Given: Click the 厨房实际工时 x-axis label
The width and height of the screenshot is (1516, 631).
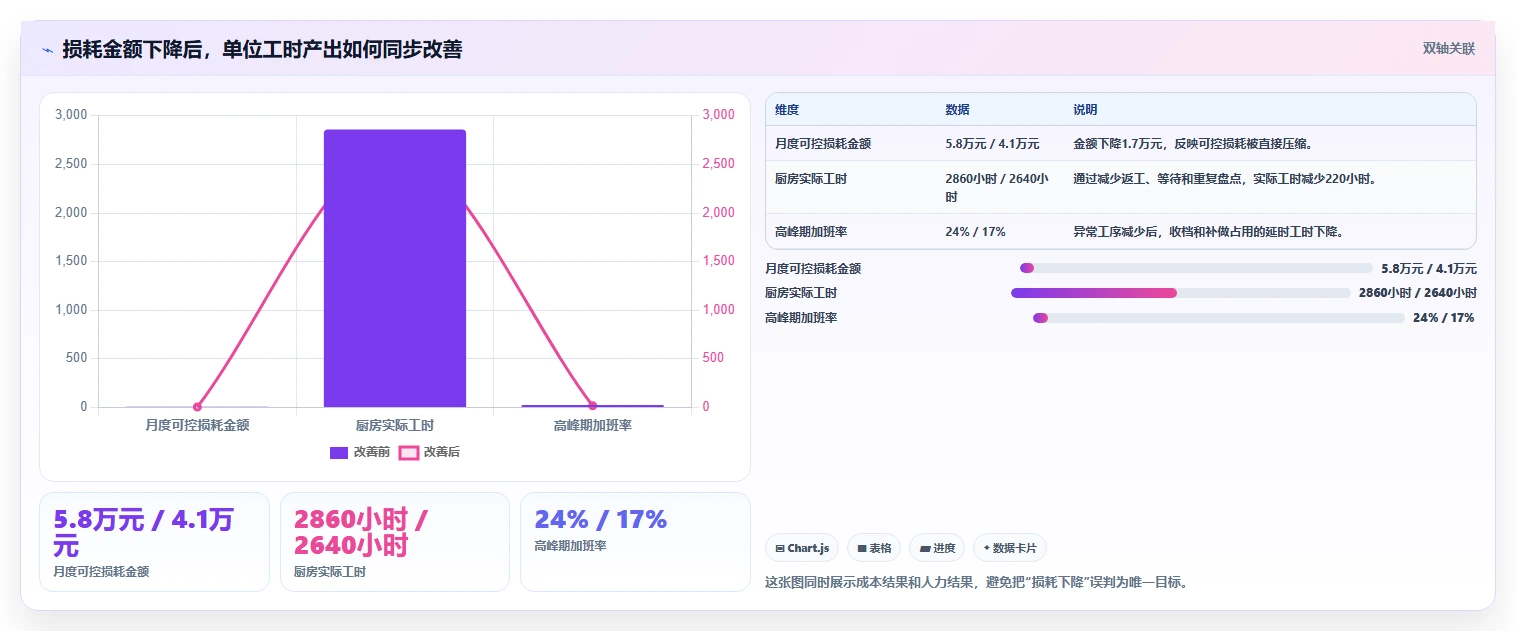Looking at the screenshot, I should click(x=395, y=425).
